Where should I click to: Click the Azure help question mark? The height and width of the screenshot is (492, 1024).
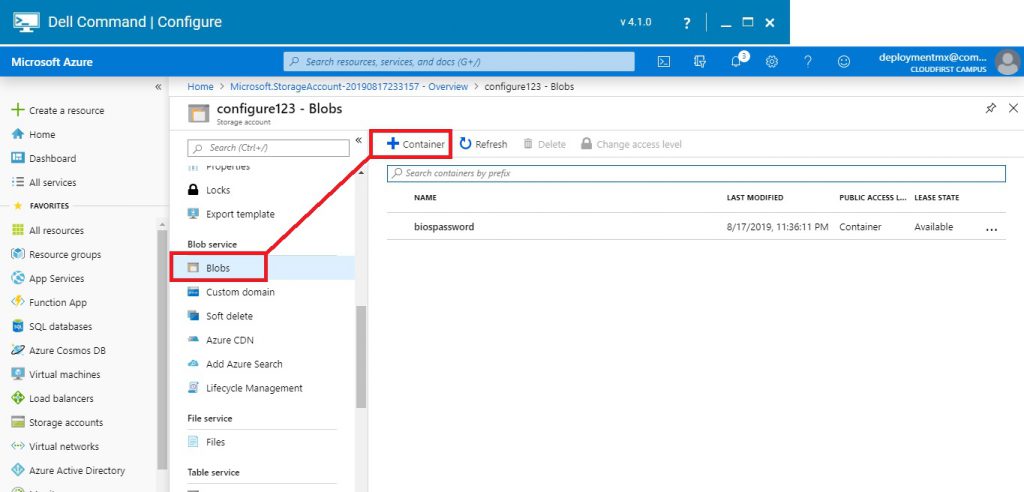click(807, 62)
